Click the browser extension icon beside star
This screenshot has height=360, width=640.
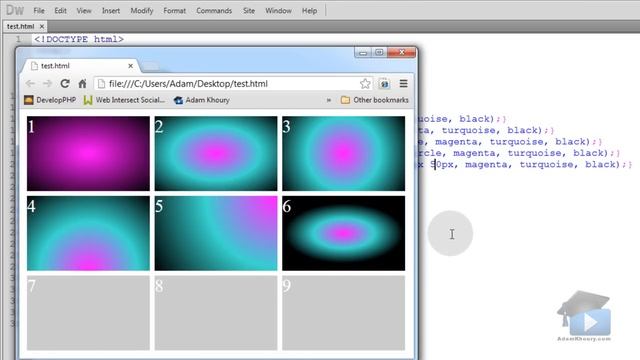(384, 84)
